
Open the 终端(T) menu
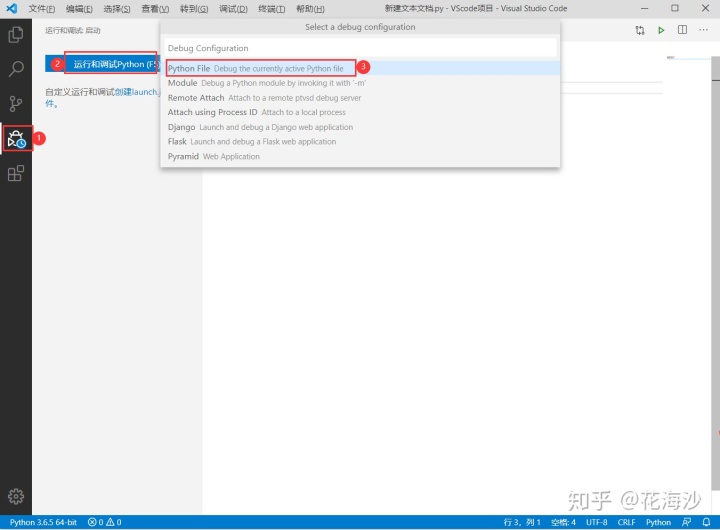[271, 9]
